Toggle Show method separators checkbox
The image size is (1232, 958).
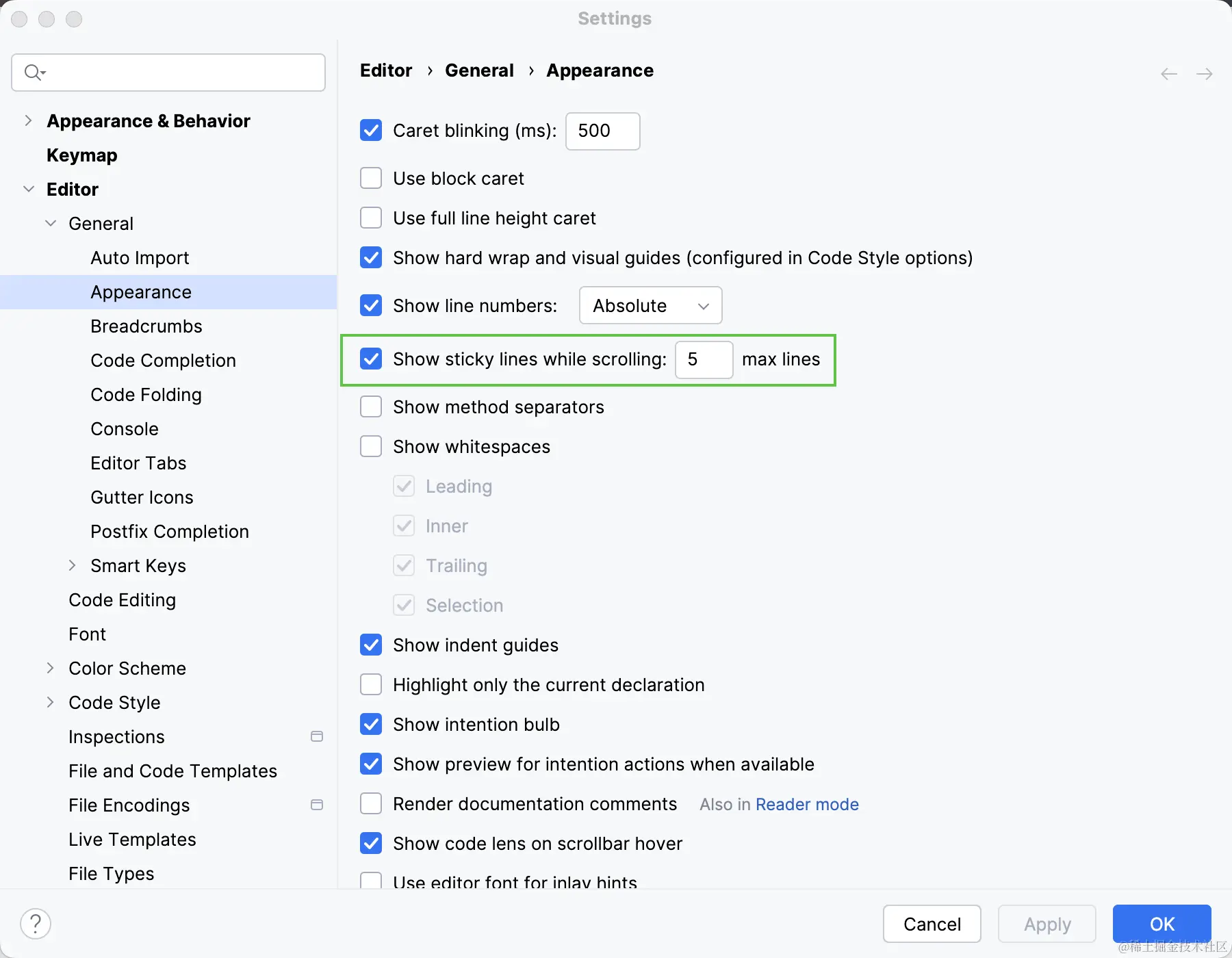371,406
